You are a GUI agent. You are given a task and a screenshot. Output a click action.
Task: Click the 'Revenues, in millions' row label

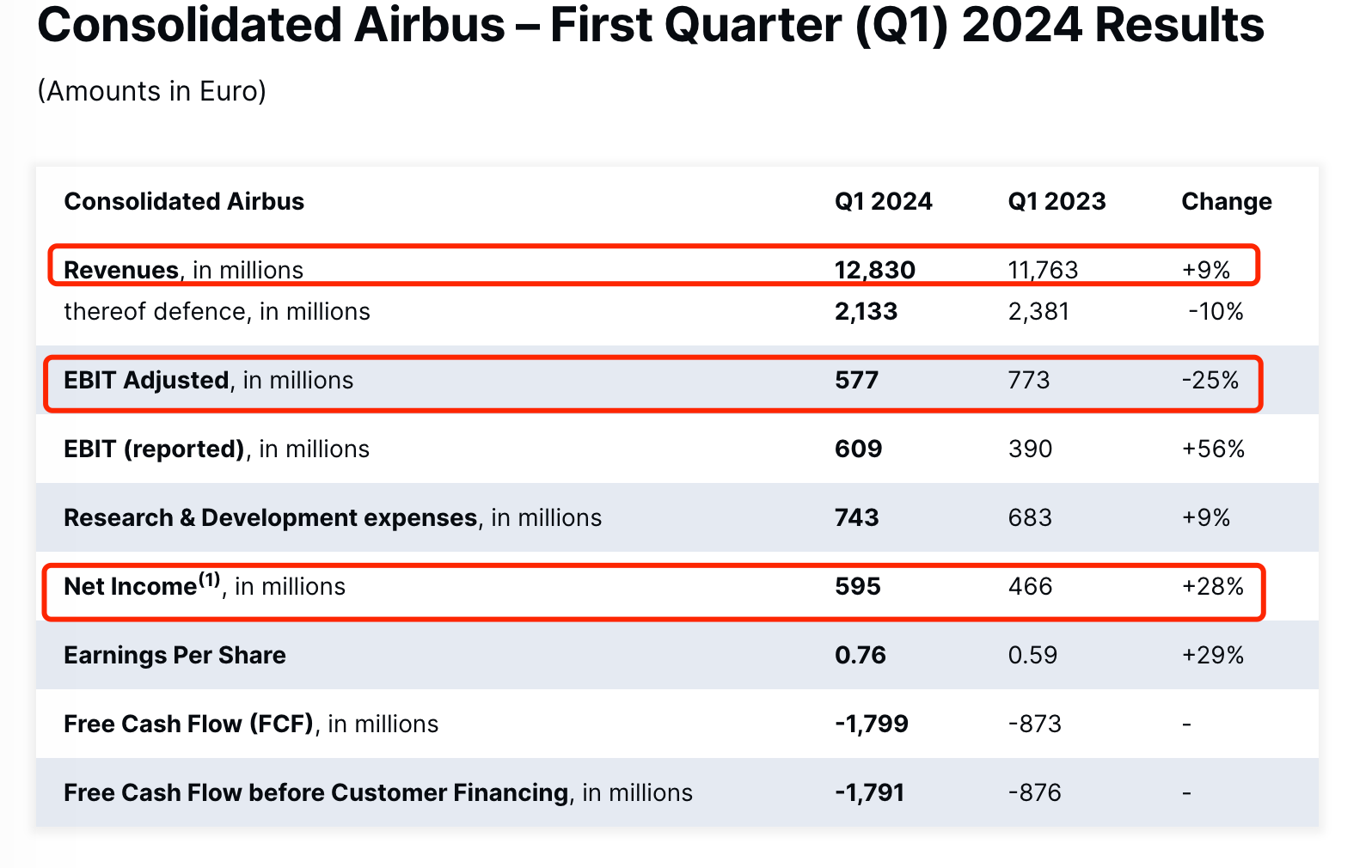tap(184, 270)
